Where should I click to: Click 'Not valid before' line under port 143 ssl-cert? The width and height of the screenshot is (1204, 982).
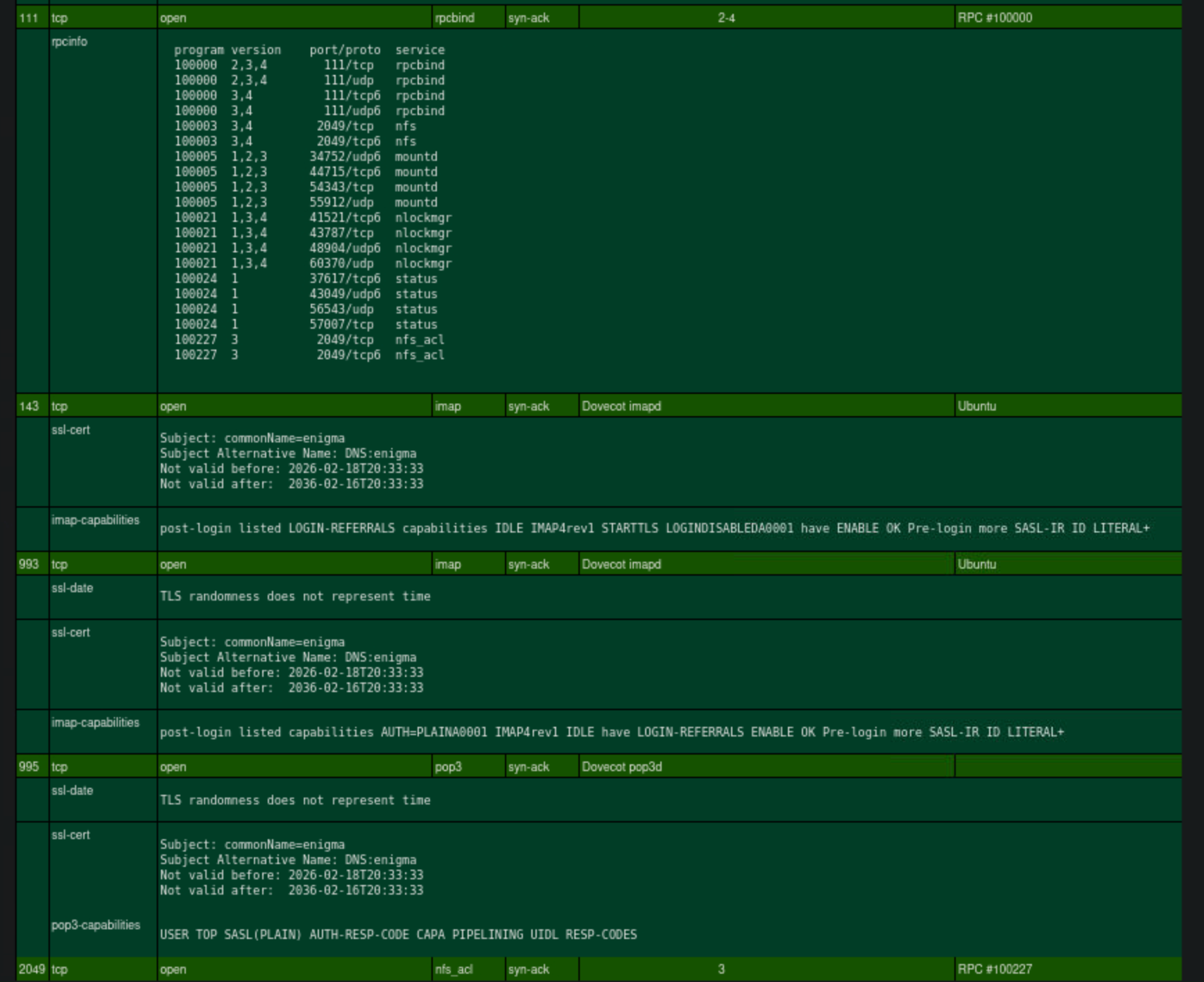pos(292,469)
